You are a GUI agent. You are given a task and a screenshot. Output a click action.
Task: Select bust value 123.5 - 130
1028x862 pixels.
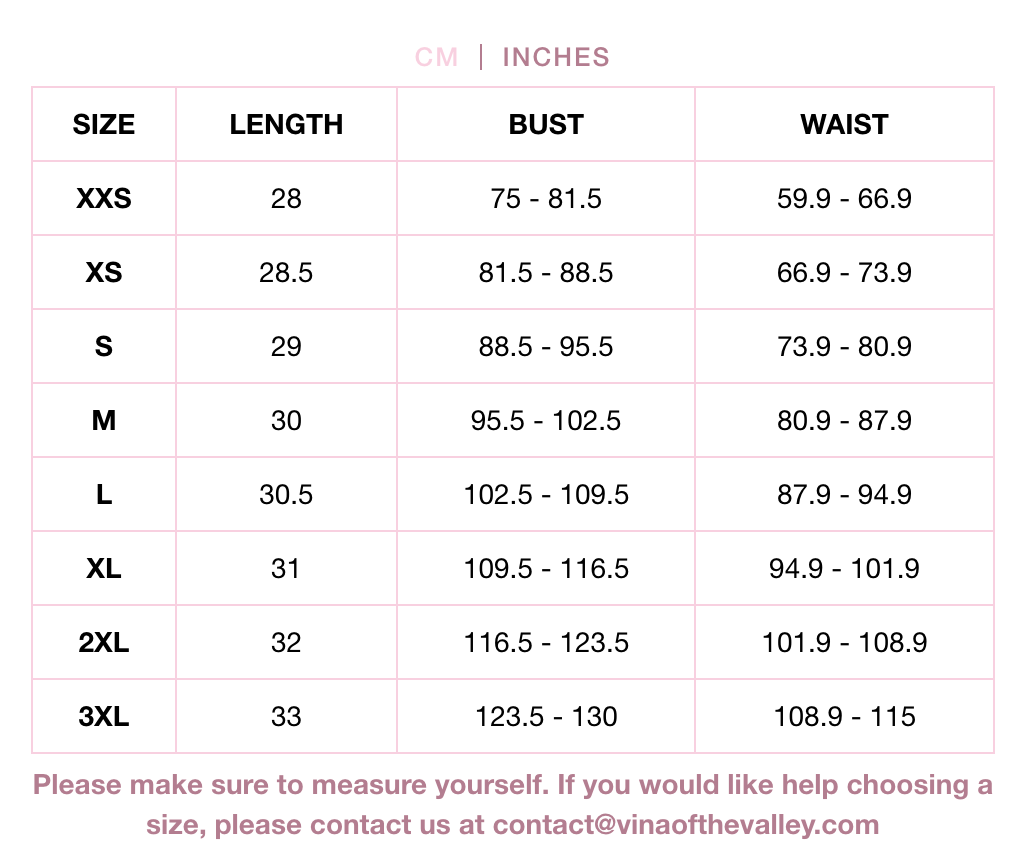pos(546,717)
